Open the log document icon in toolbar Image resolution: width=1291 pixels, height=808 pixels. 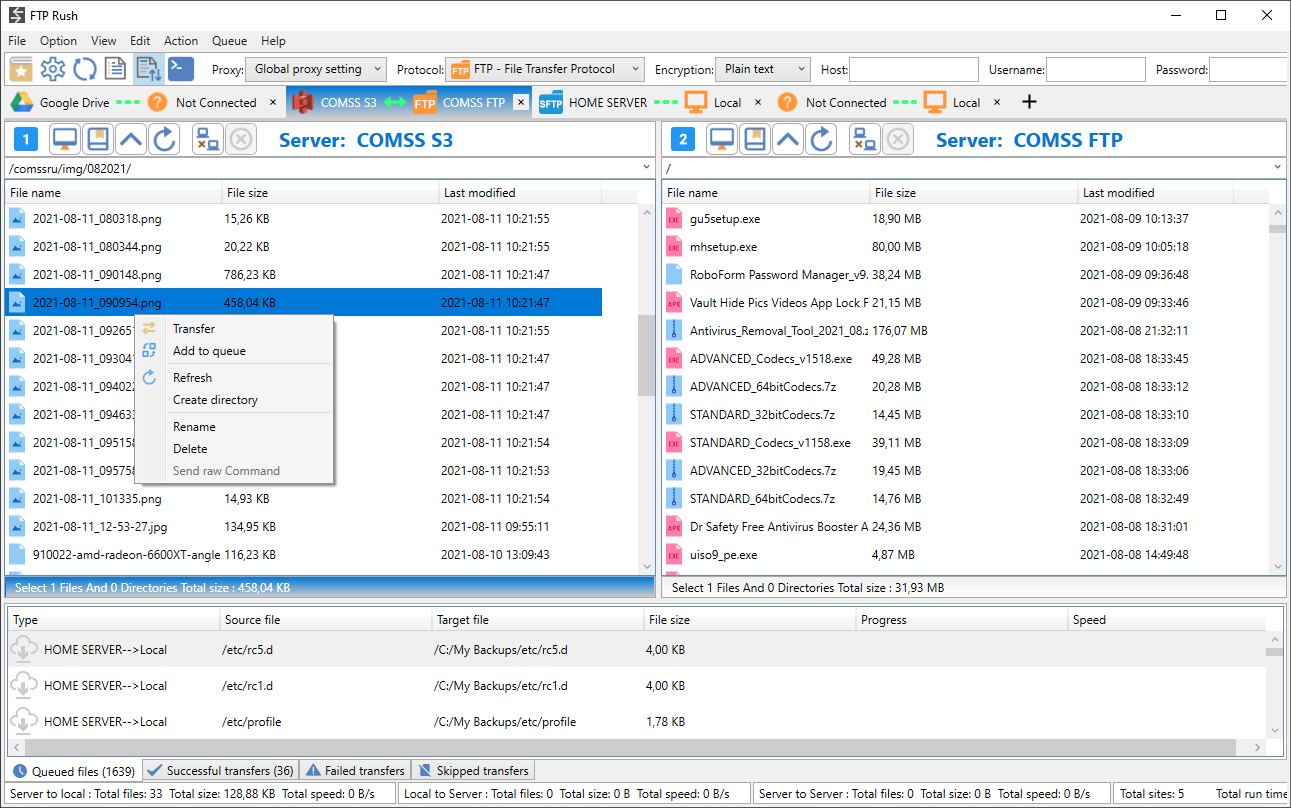point(116,69)
